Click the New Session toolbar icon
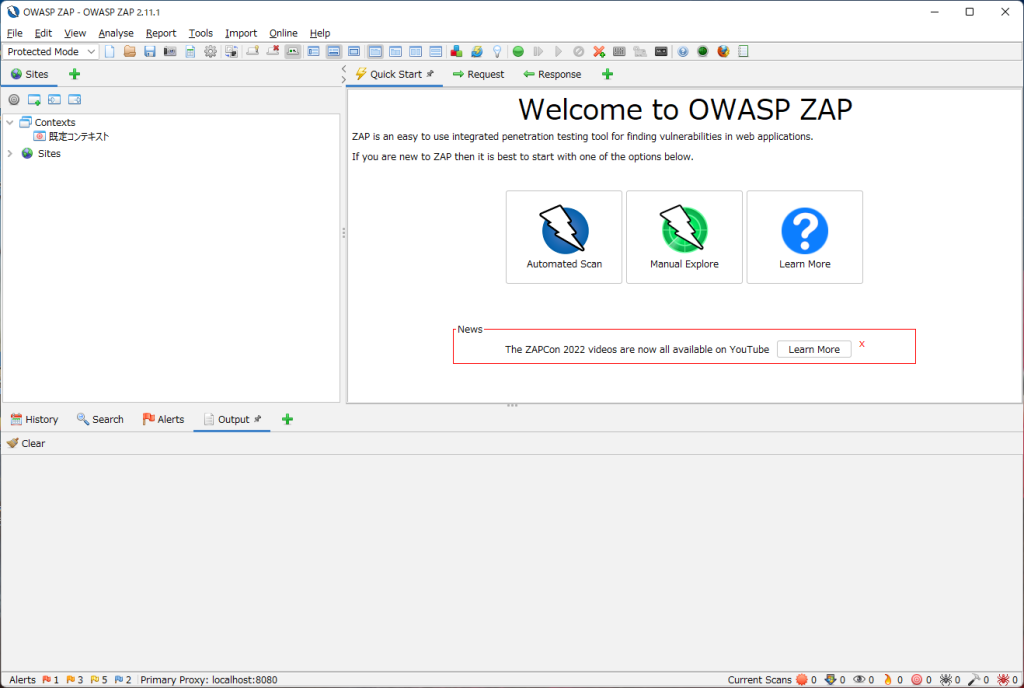The height and width of the screenshot is (688, 1024). point(110,51)
